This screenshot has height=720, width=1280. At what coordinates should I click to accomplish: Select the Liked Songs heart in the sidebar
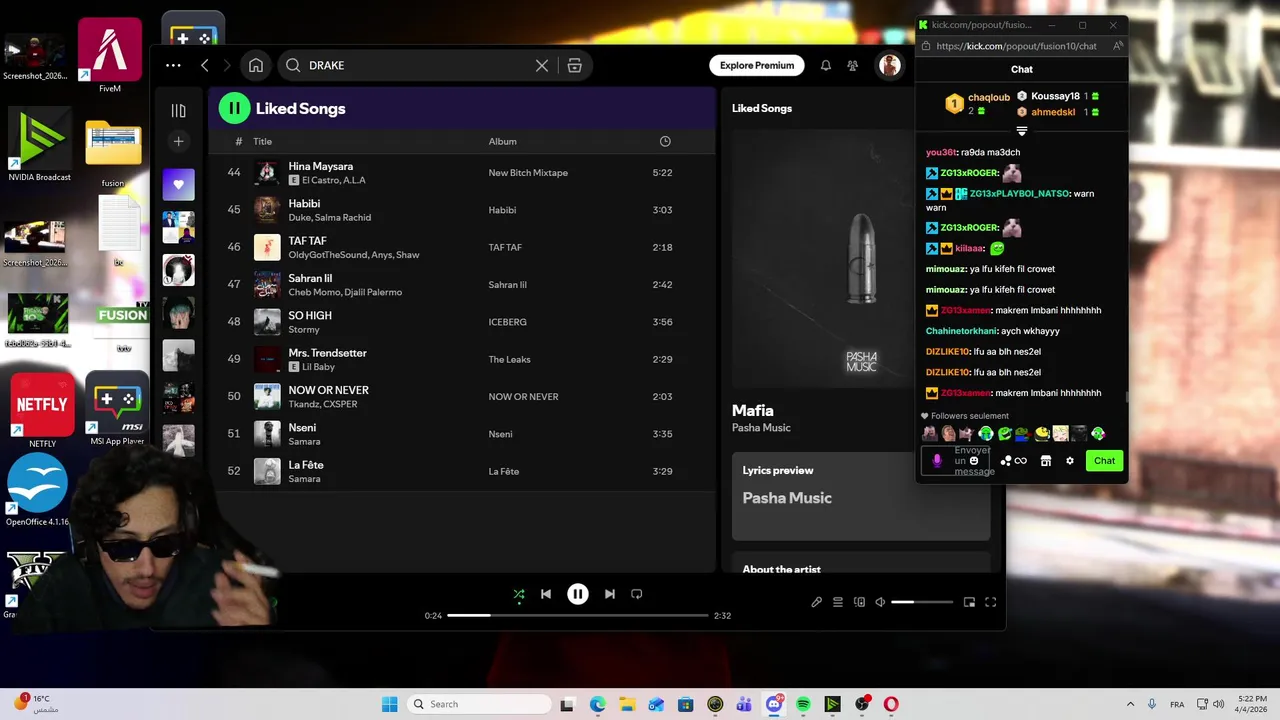[179, 184]
